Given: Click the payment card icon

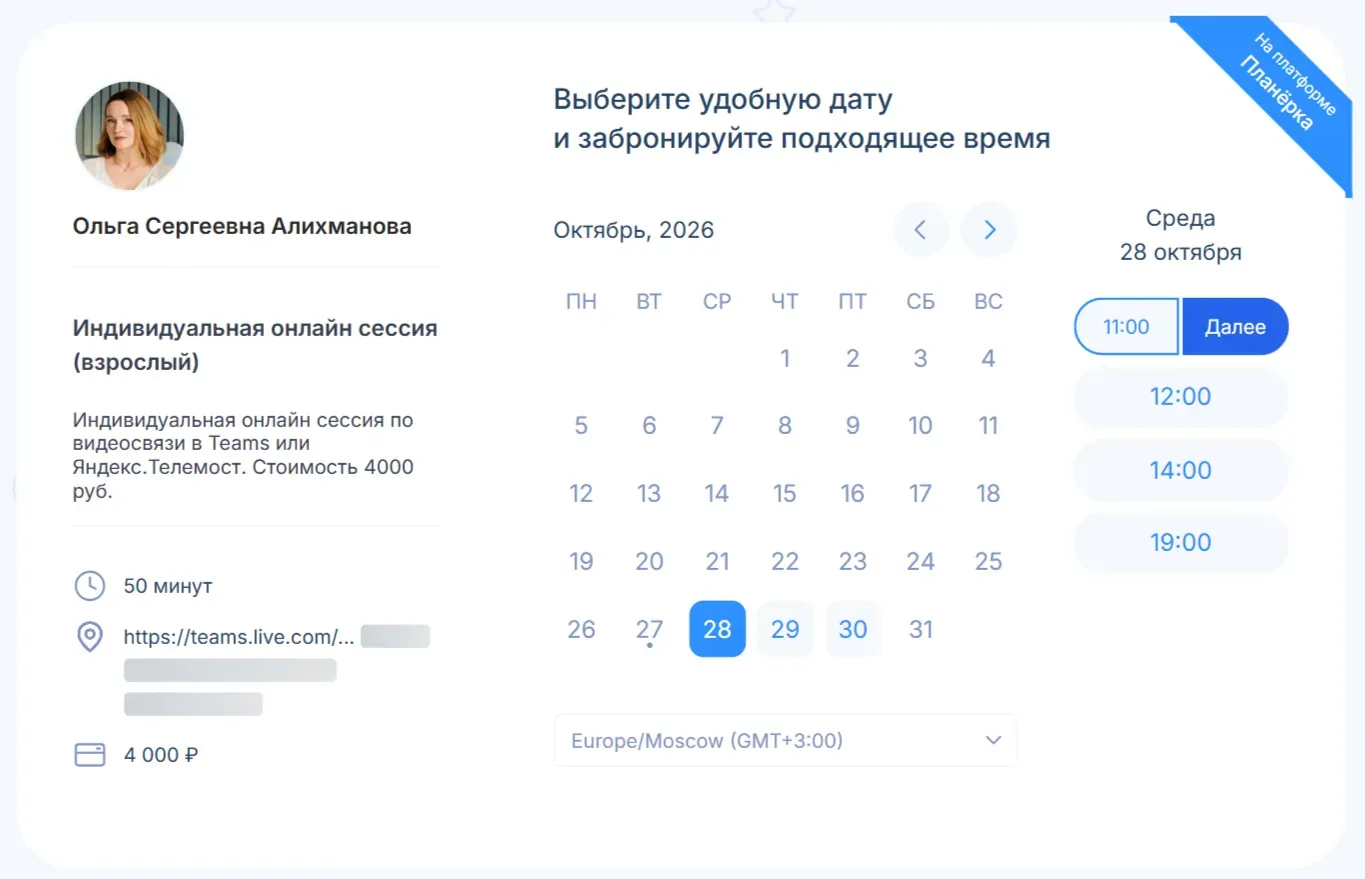Looking at the screenshot, I should coord(90,755).
